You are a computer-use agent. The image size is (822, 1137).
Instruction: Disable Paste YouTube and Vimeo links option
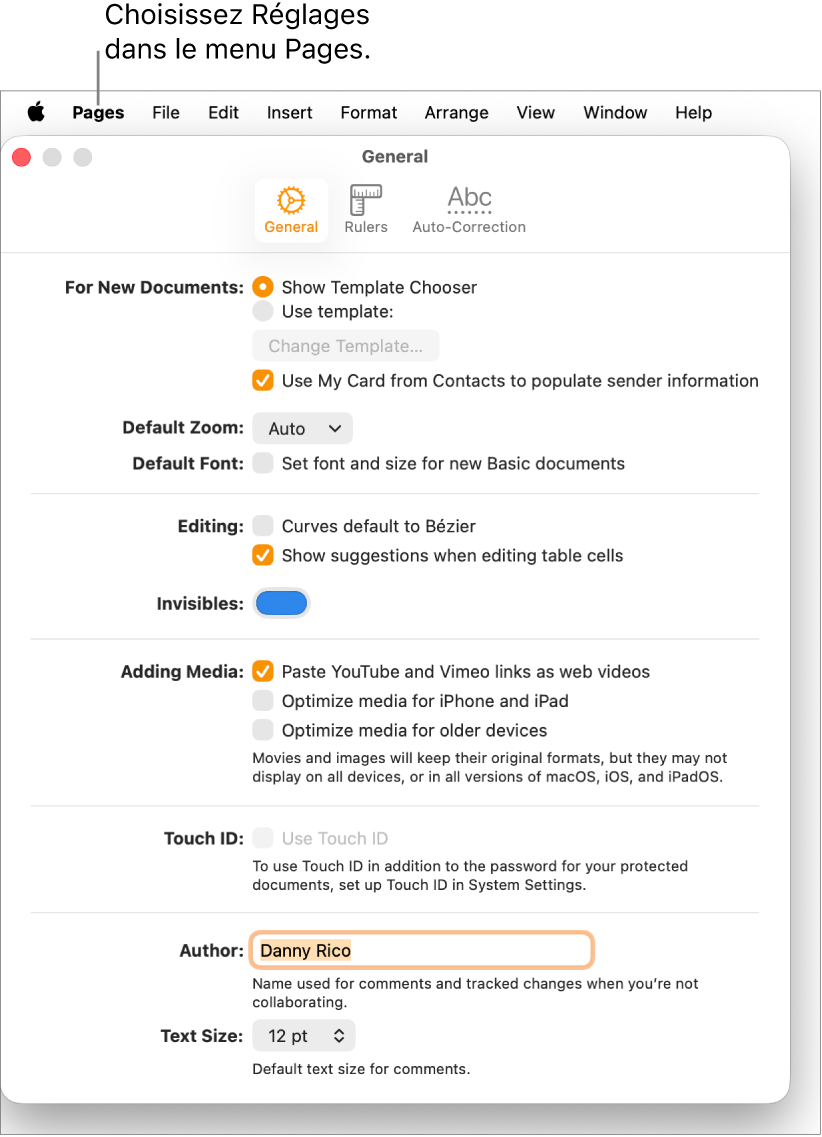pyautogui.click(x=262, y=672)
